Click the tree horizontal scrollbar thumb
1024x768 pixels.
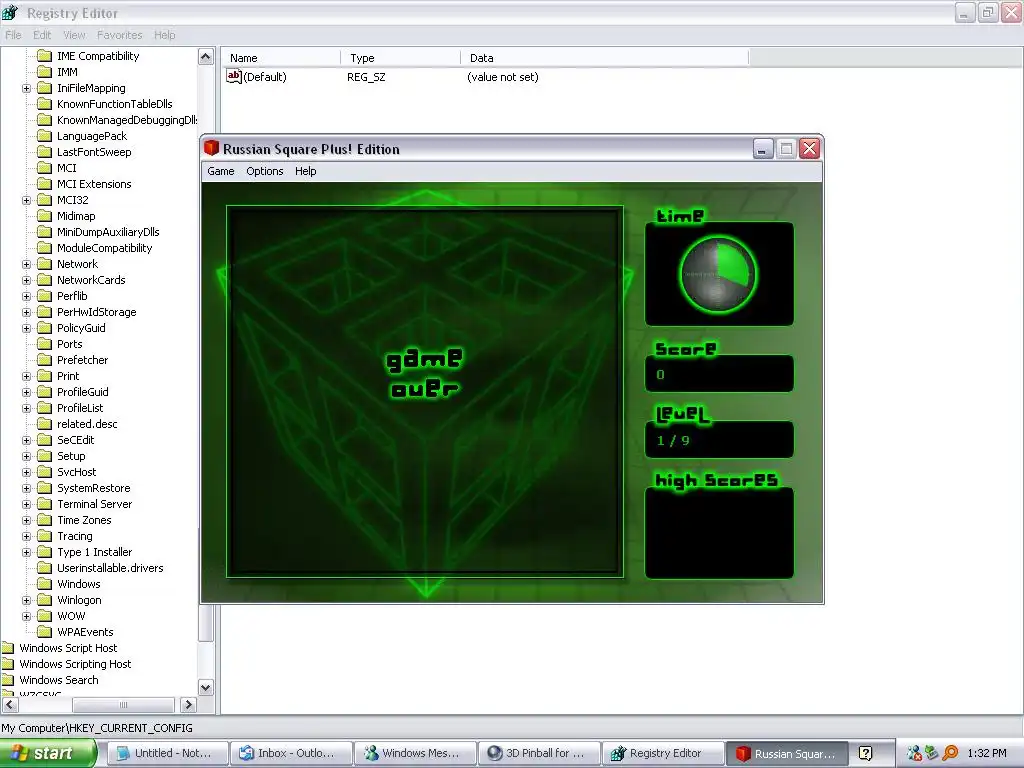[x=123, y=705]
